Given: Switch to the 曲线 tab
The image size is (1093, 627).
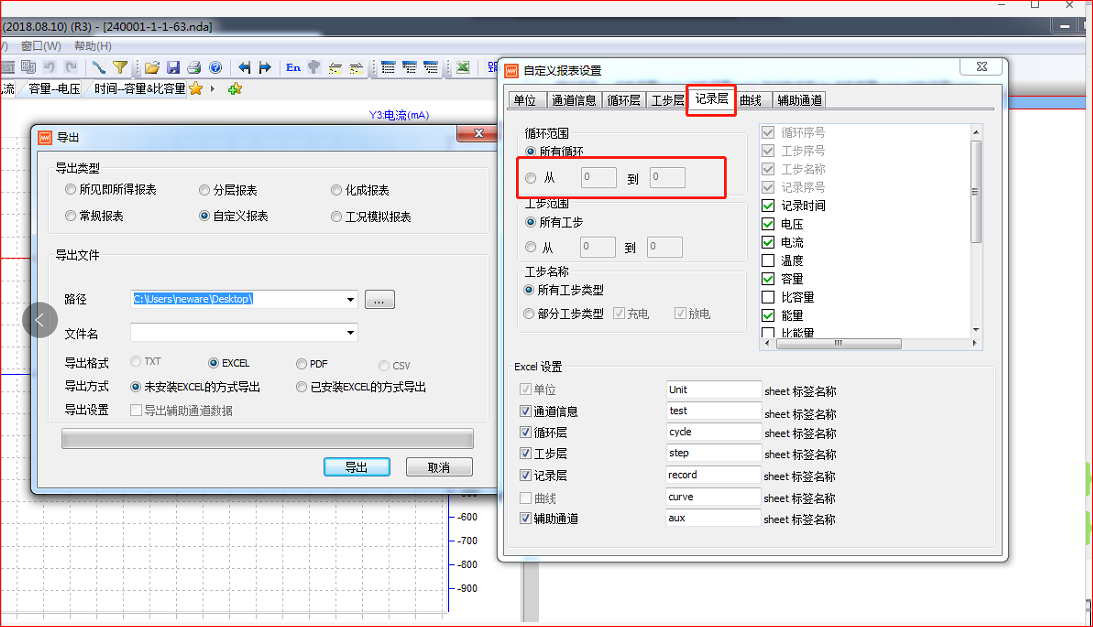Looking at the screenshot, I should [x=751, y=100].
